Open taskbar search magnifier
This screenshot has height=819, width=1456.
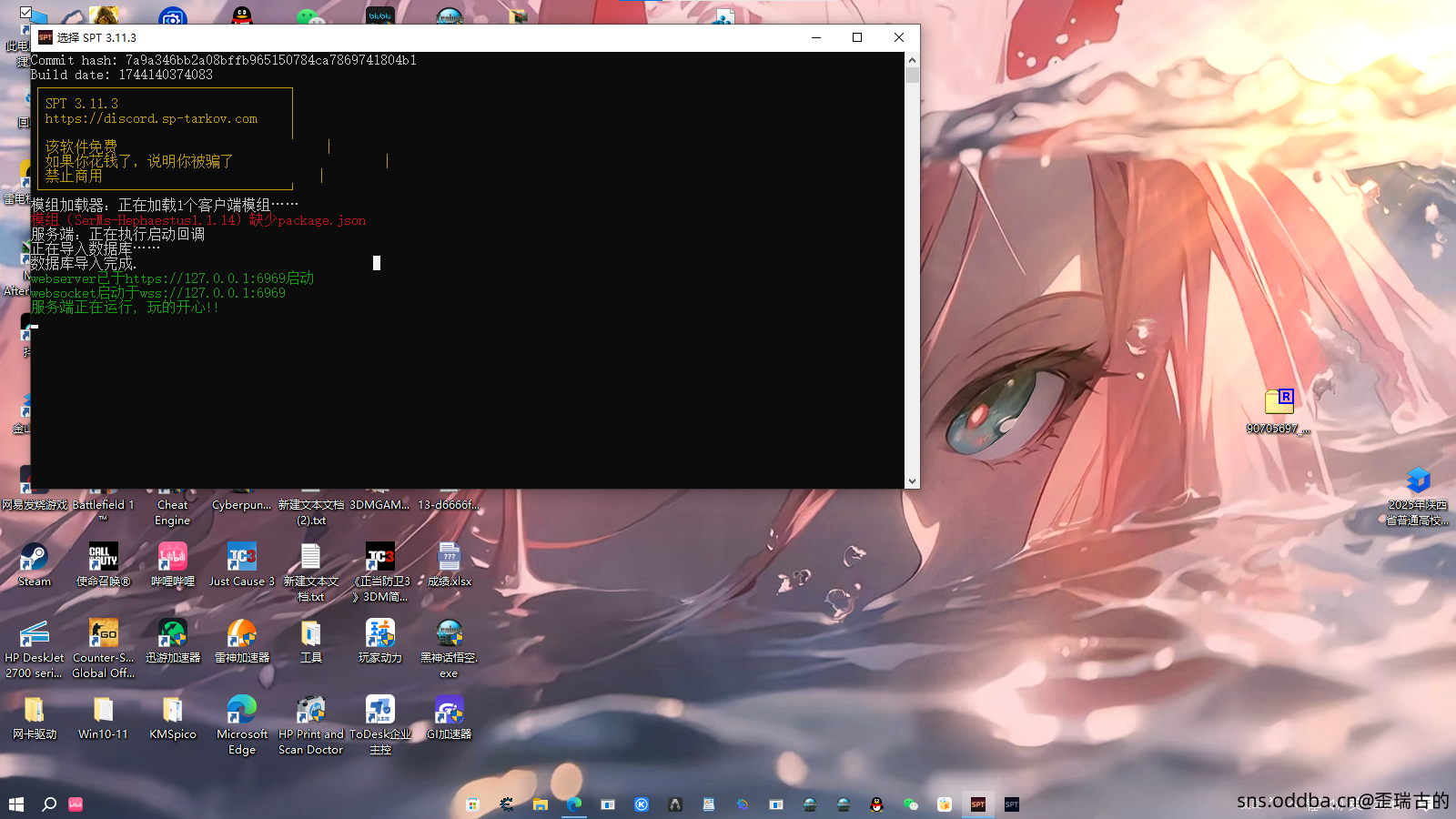pos(49,804)
